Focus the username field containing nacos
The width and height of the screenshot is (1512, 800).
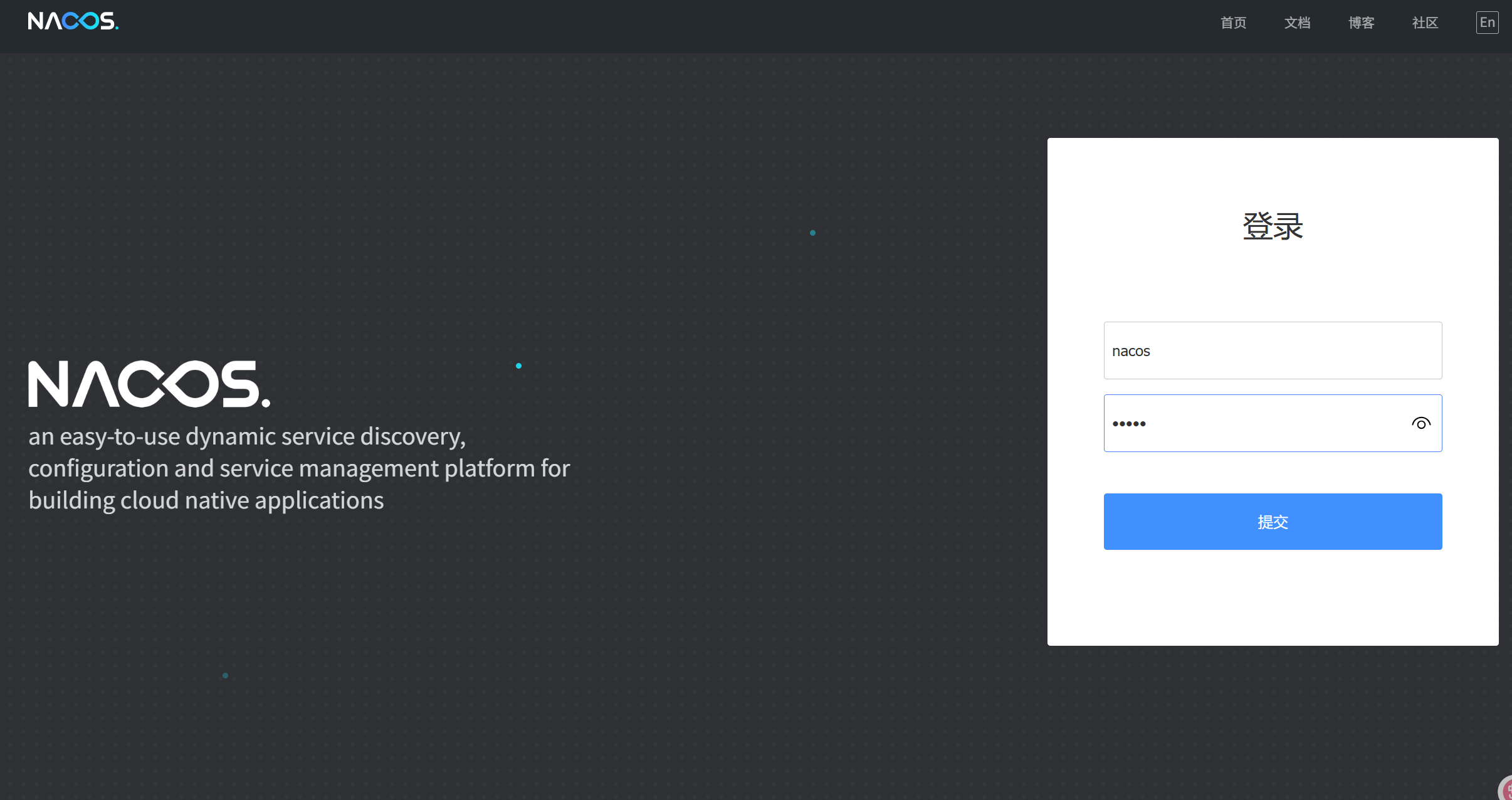pyautogui.click(x=1273, y=350)
